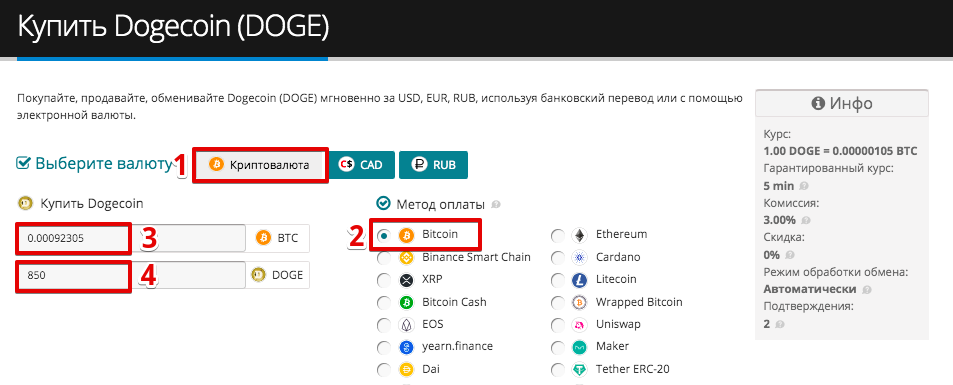Click the BTC amount input field
Viewport: 953px width, 385px height.
click(131, 238)
